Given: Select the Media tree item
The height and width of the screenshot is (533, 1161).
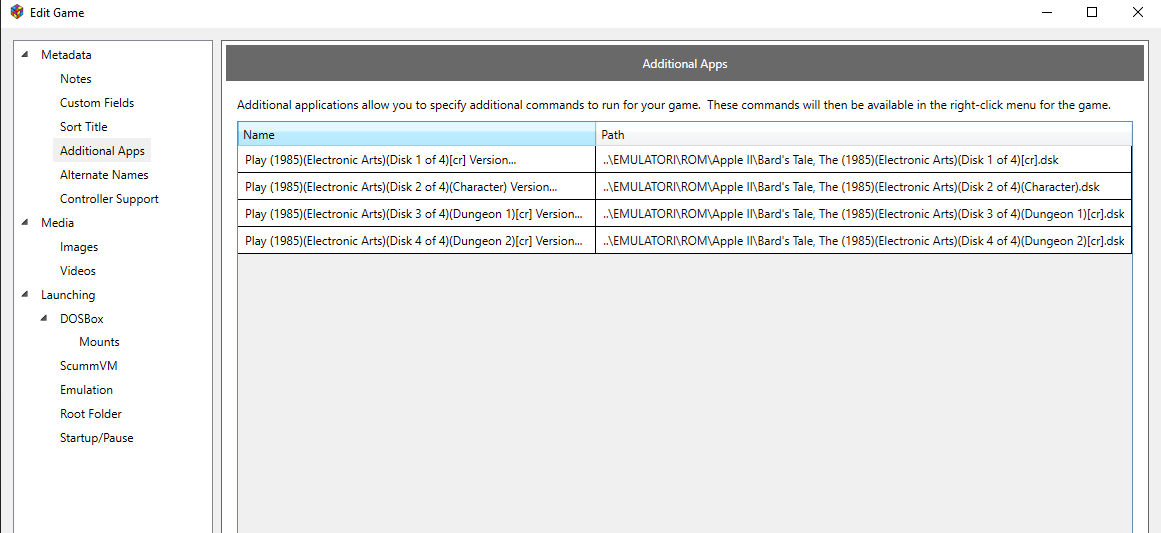Looking at the screenshot, I should tap(57, 223).
